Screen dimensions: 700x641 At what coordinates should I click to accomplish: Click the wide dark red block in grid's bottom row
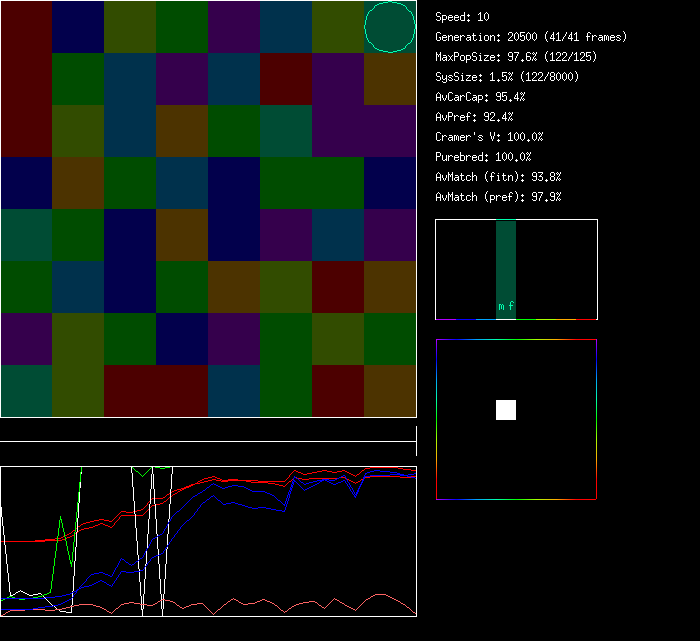pos(156,391)
